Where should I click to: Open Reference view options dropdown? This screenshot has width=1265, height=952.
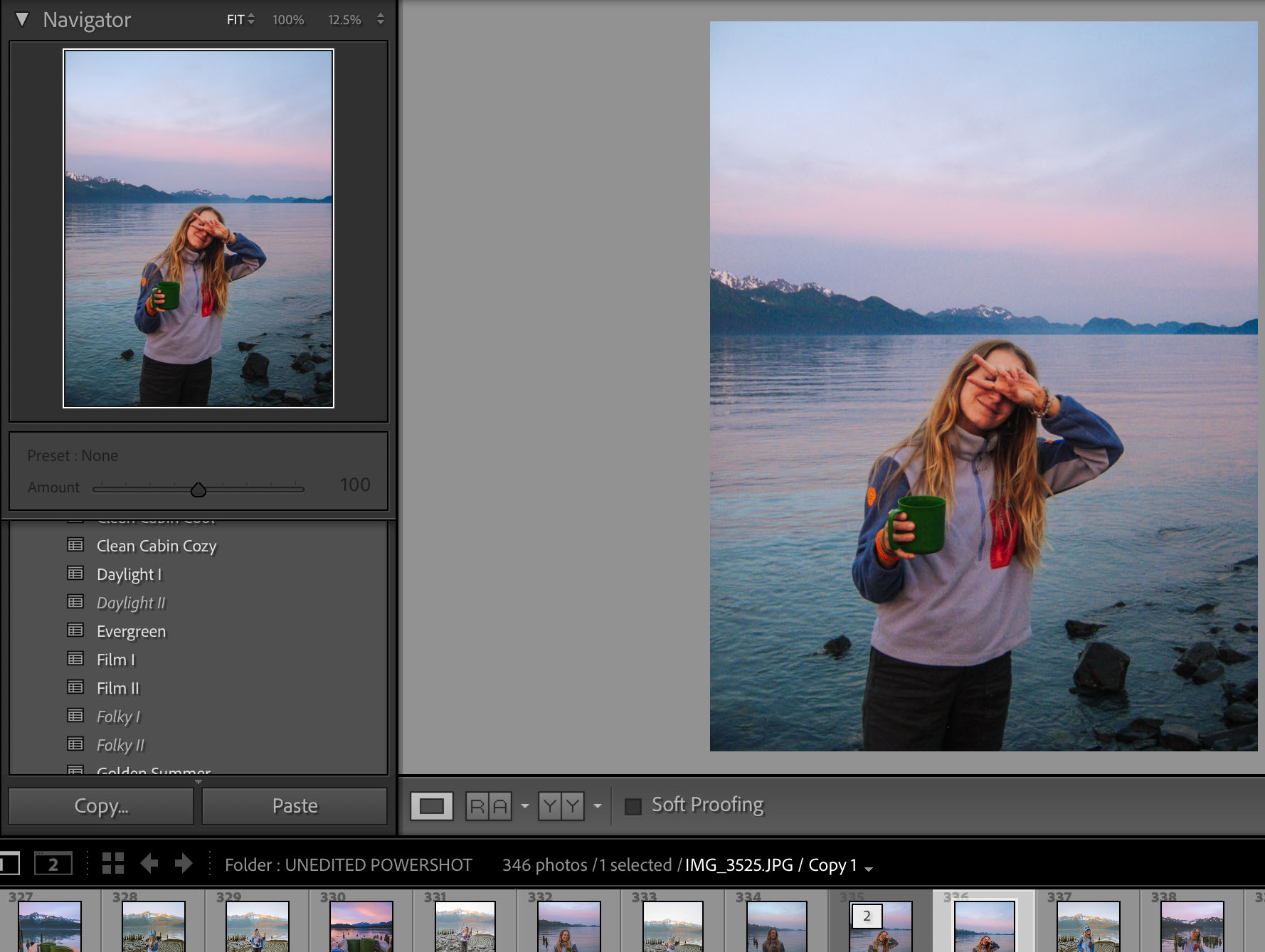coord(525,806)
